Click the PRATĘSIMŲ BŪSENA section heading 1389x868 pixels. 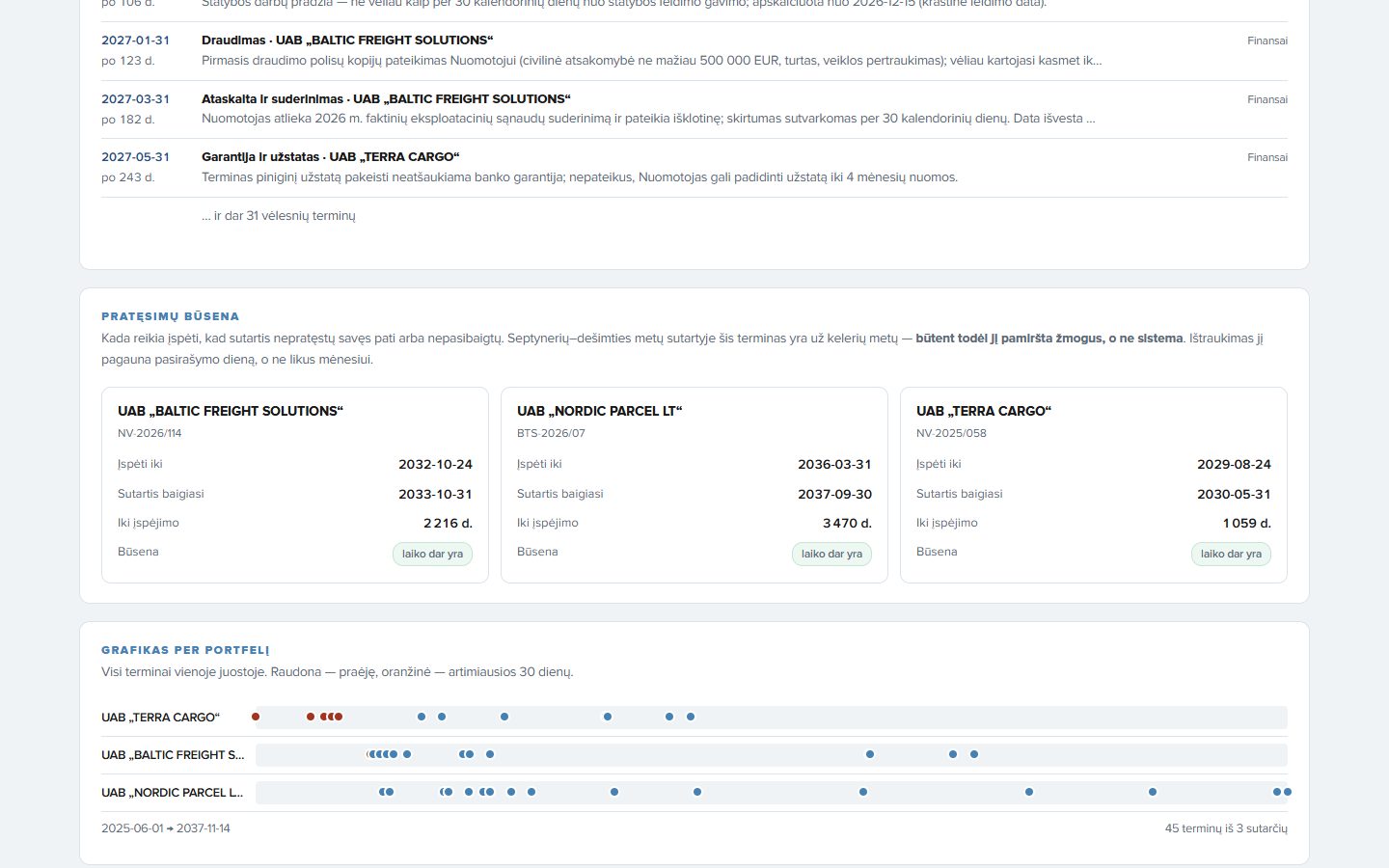(x=170, y=316)
